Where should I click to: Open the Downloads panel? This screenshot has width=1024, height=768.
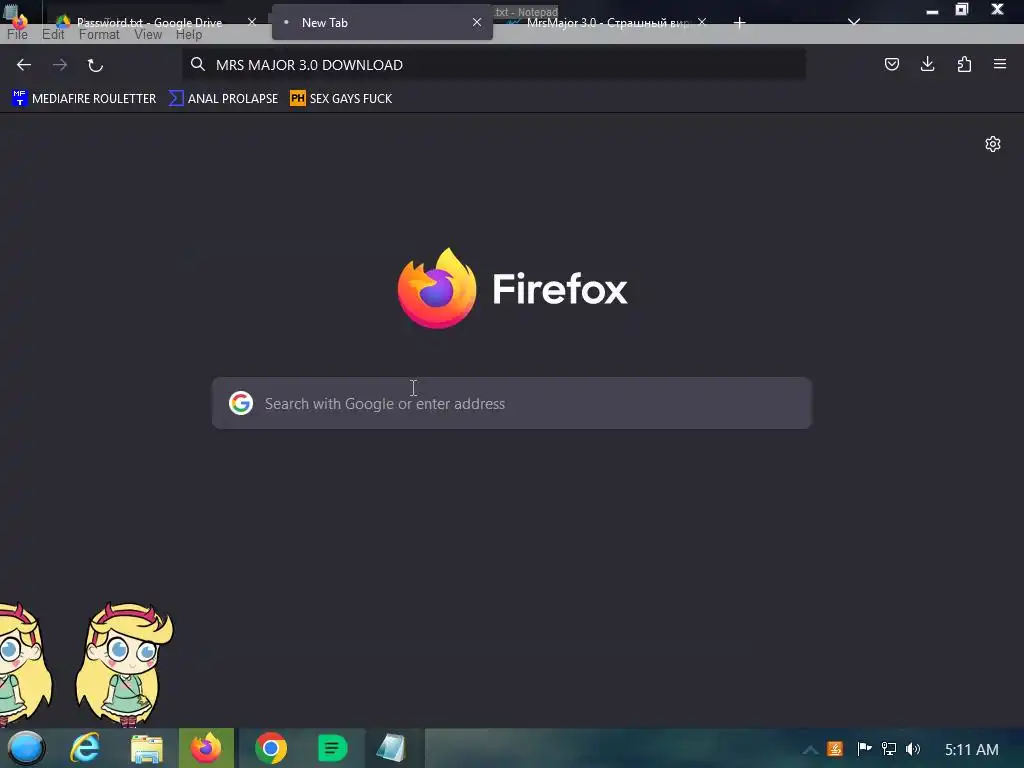[927, 64]
